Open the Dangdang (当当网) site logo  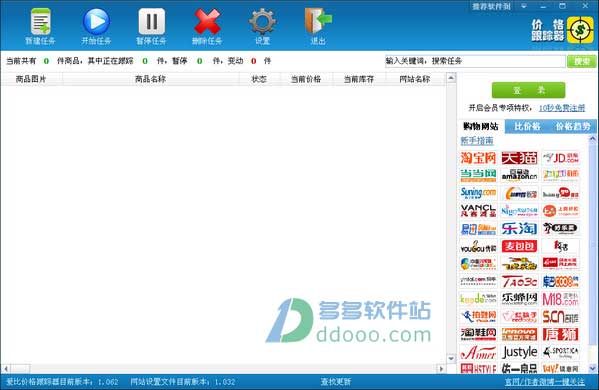(x=478, y=175)
